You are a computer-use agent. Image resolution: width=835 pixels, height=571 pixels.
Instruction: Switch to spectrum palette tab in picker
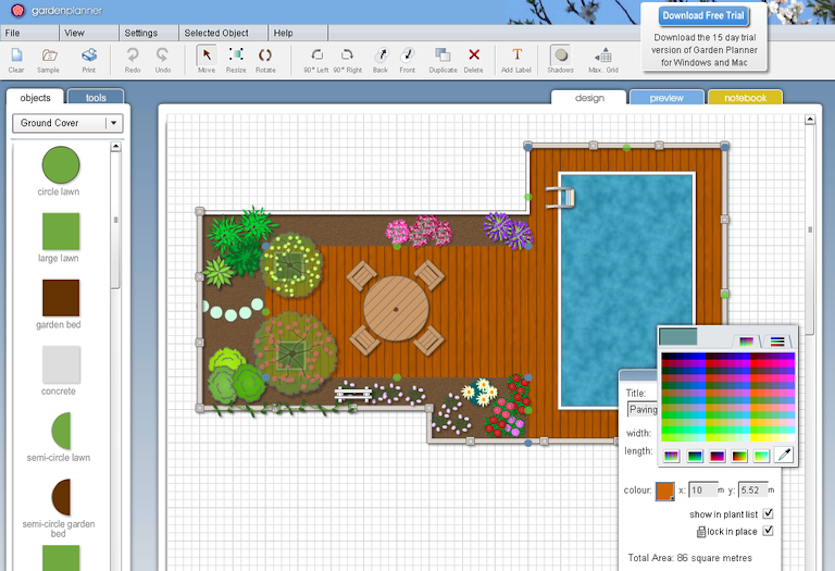[x=746, y=341]
